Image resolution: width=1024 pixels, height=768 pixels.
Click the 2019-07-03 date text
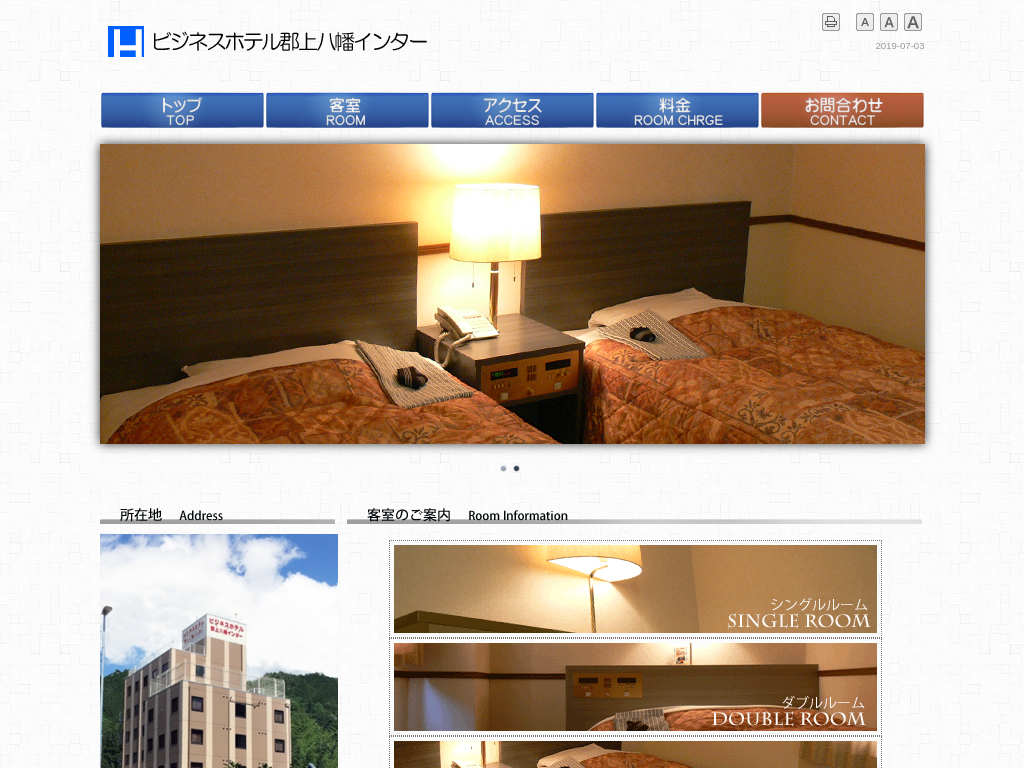point(900,46)
